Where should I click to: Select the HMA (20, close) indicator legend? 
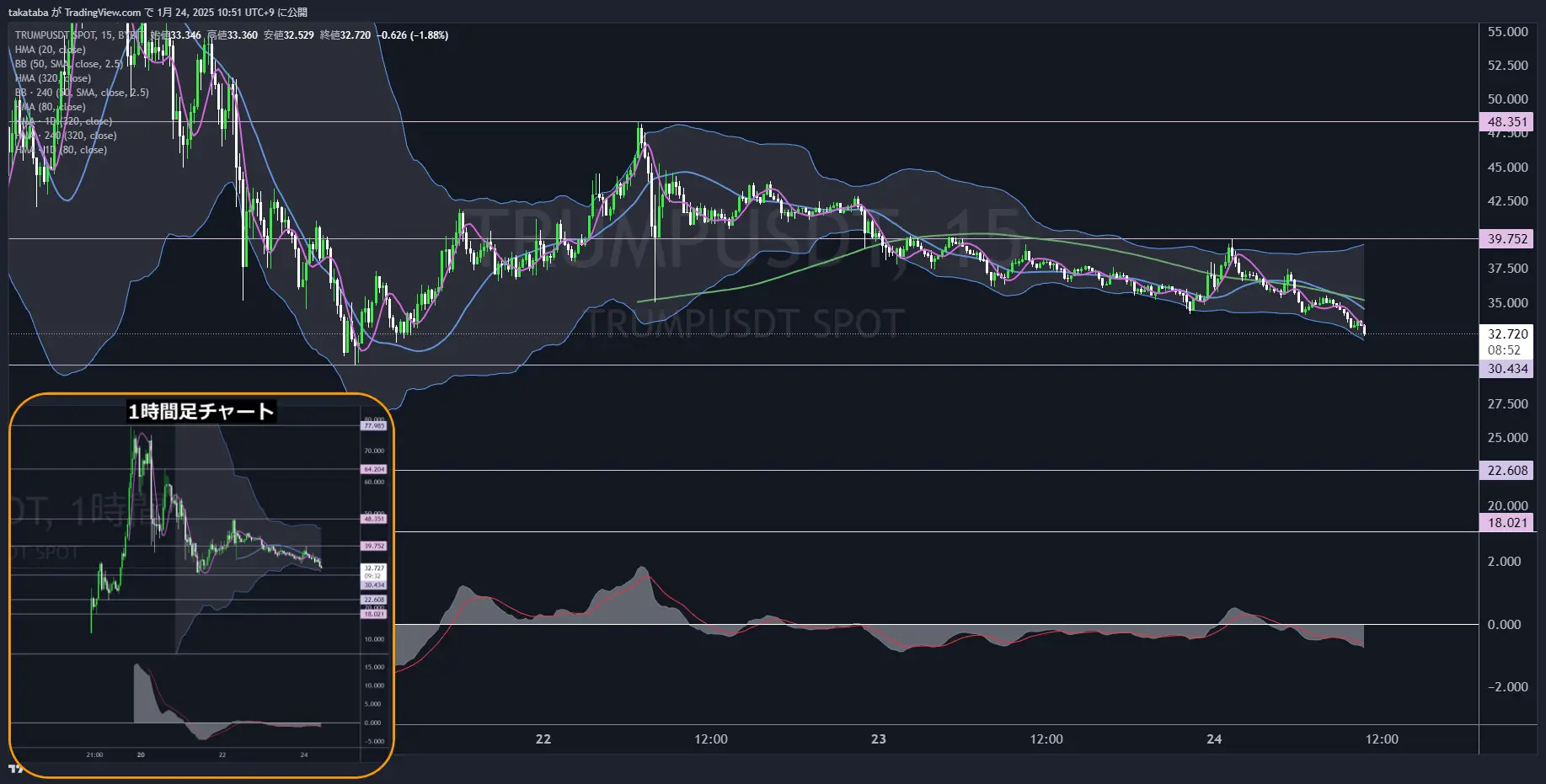pos(50,50)
